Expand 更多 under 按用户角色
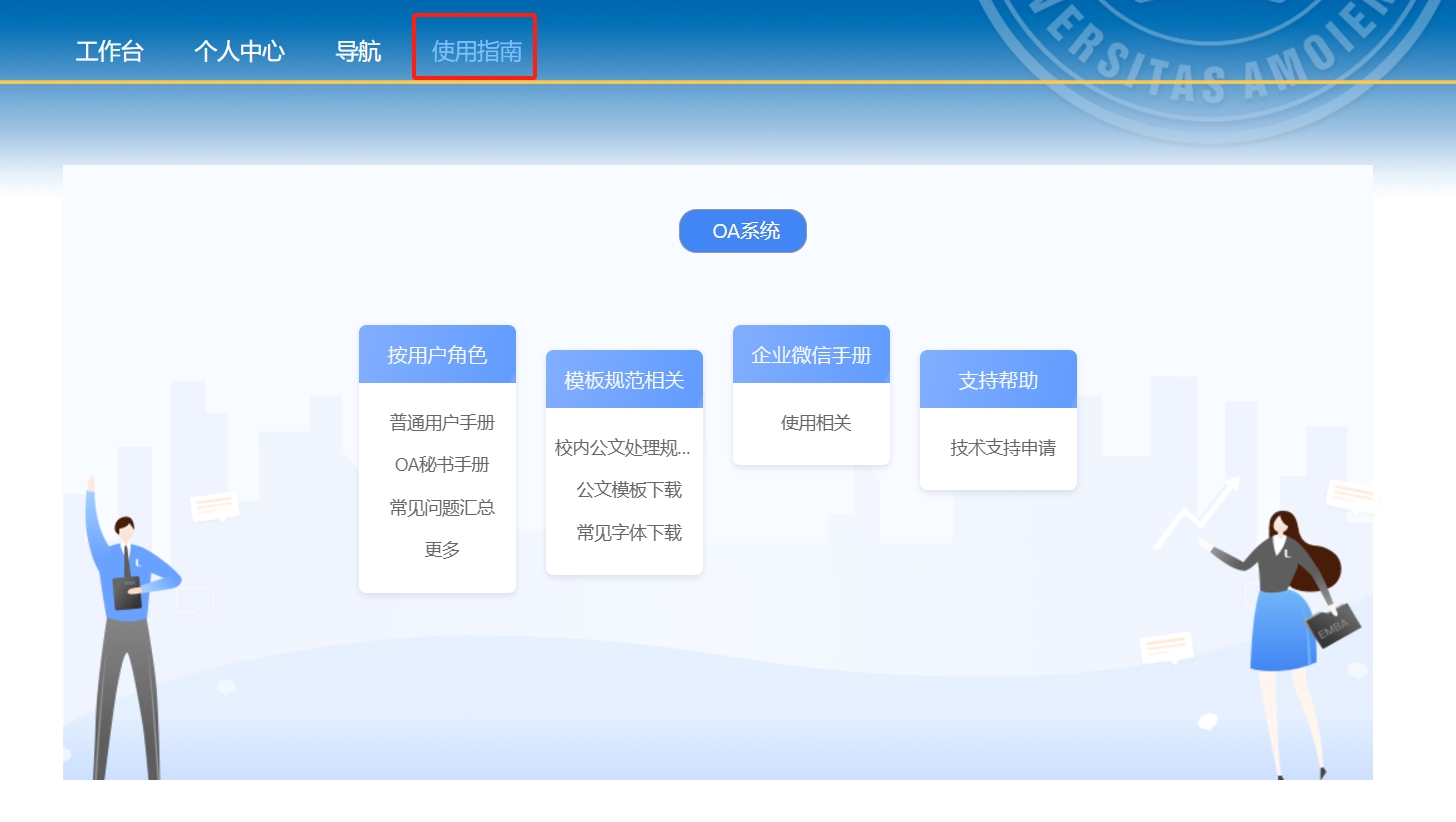Screen dimensions: 1456x822 click(442, 550)
